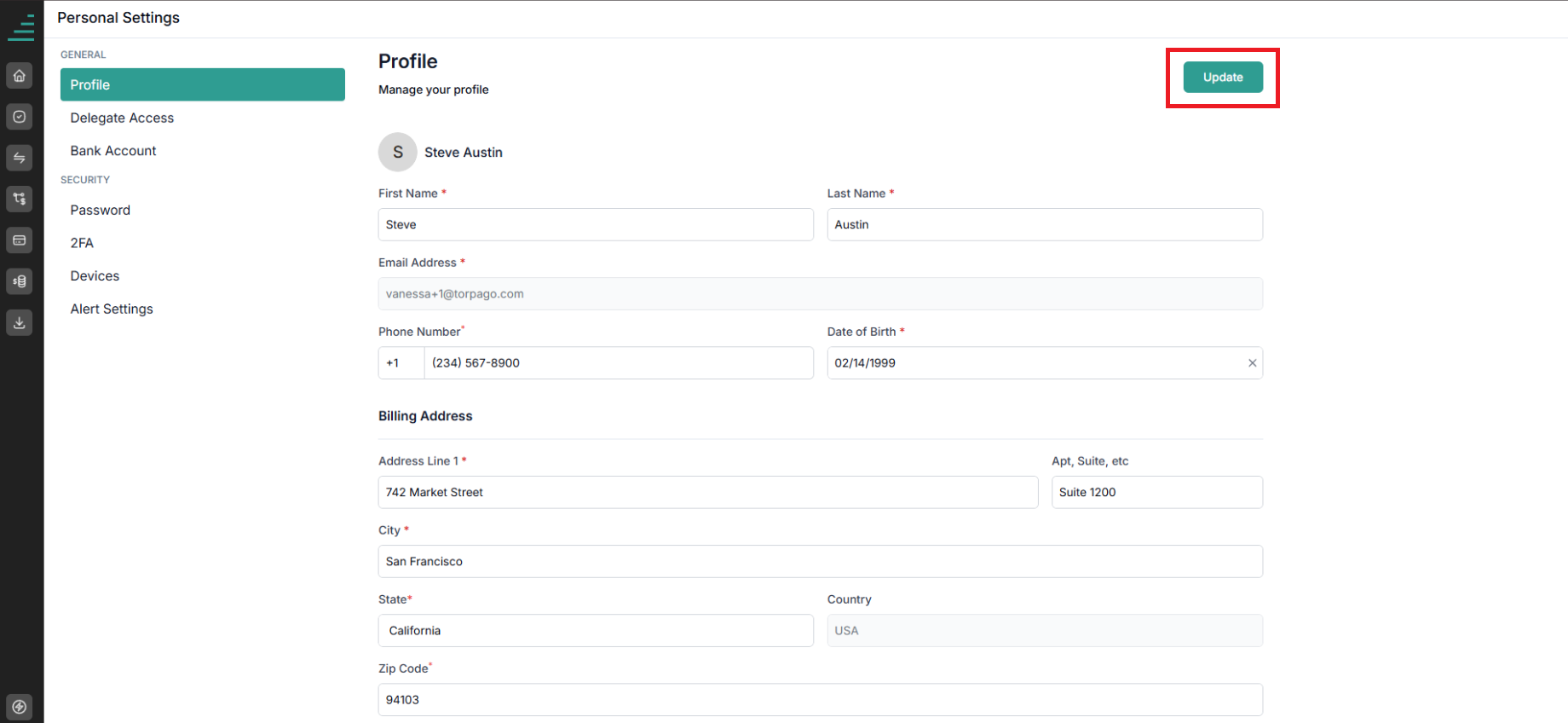
Task: Clear the Date of Birth field
Action: [1252, 363]
